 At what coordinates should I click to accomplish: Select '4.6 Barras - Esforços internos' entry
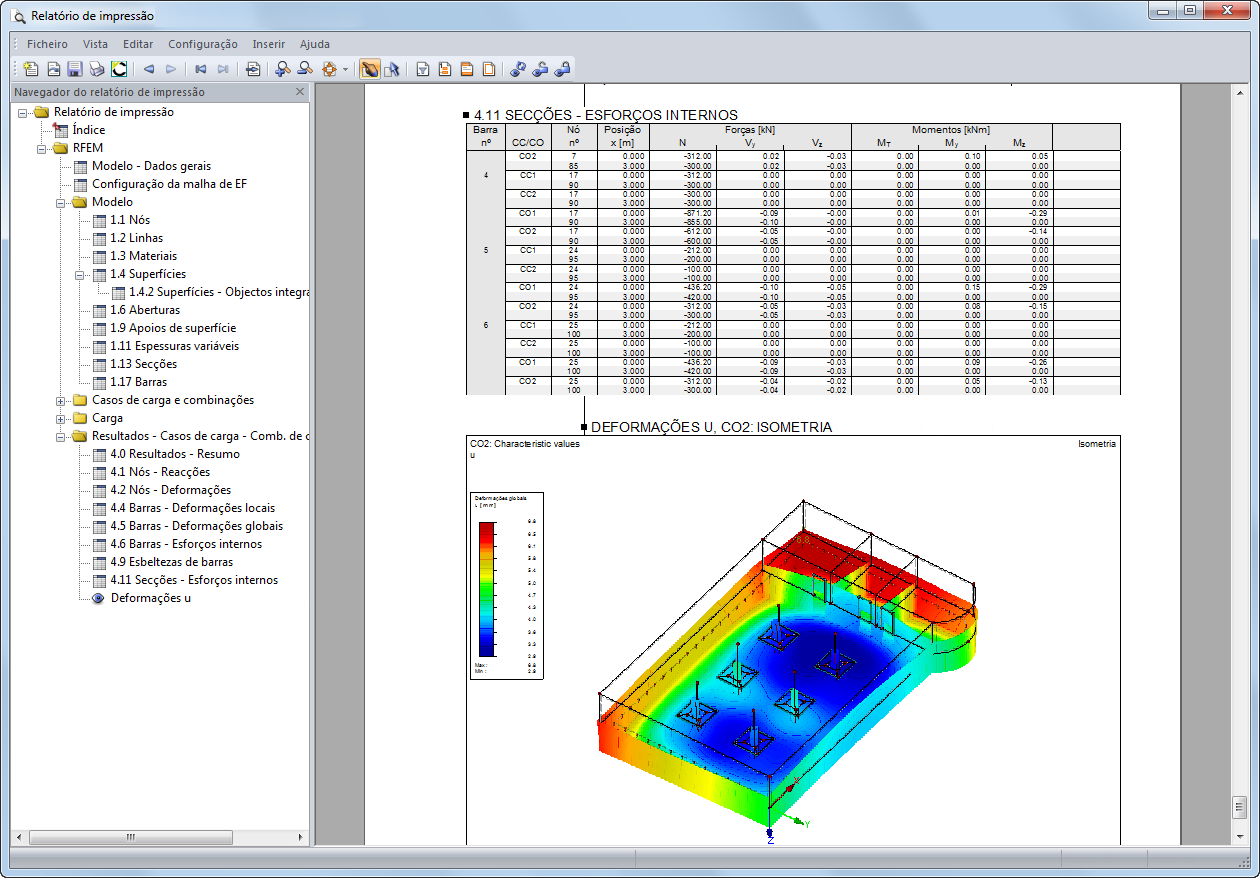click(x=186, y=544)
